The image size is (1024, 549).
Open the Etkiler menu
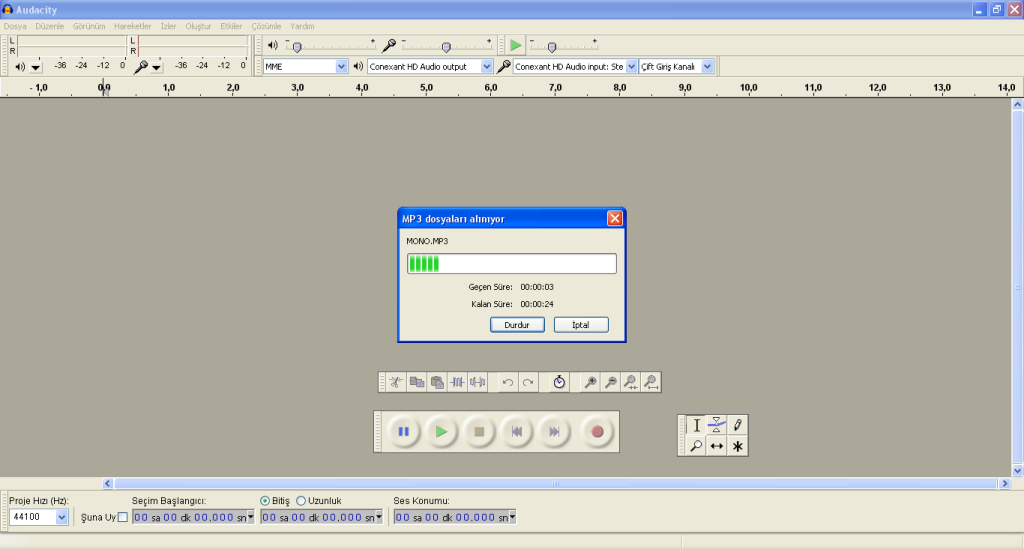pyautogui.click(x=231, y=26)
